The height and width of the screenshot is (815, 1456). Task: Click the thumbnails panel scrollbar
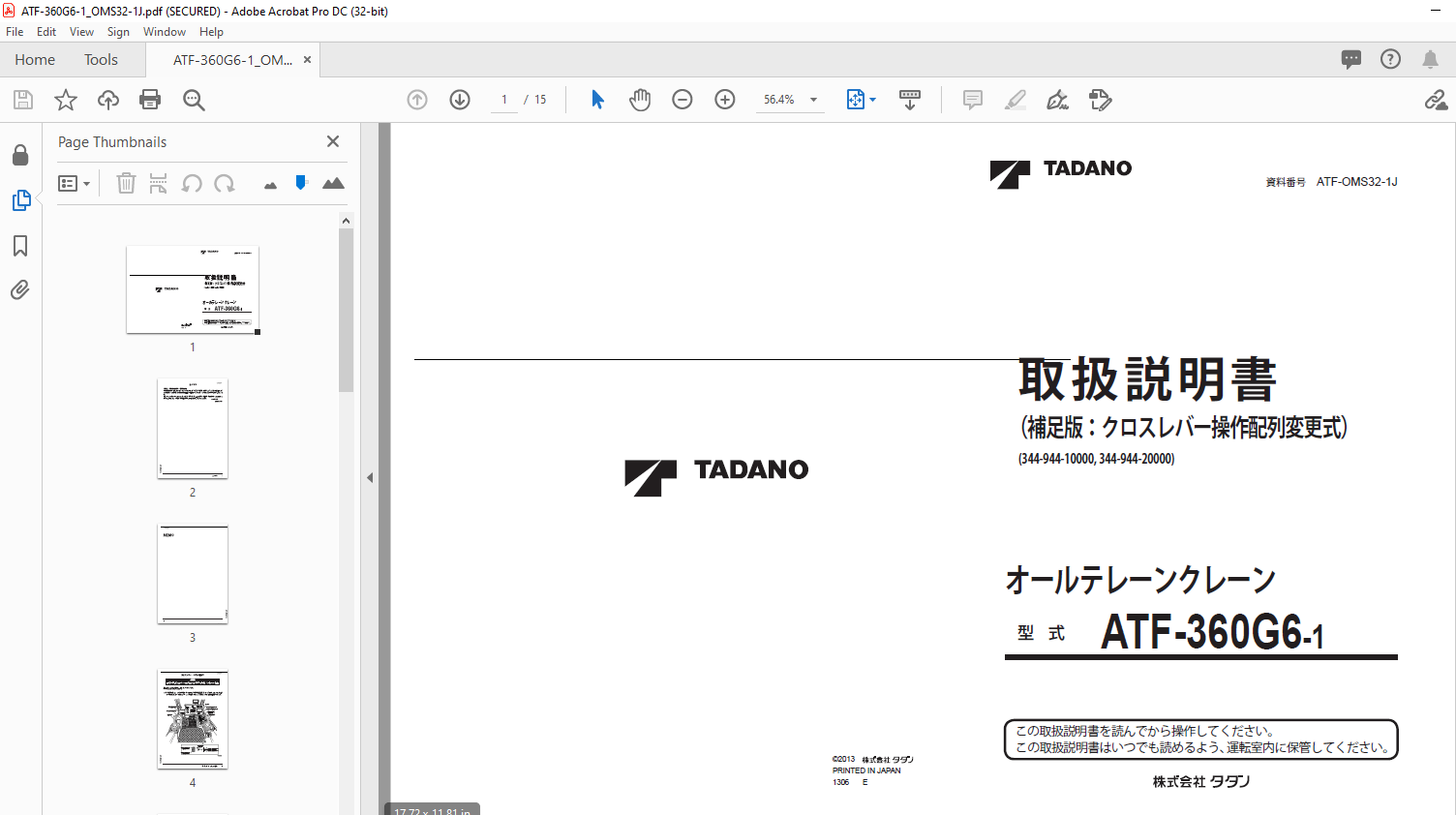346,310
